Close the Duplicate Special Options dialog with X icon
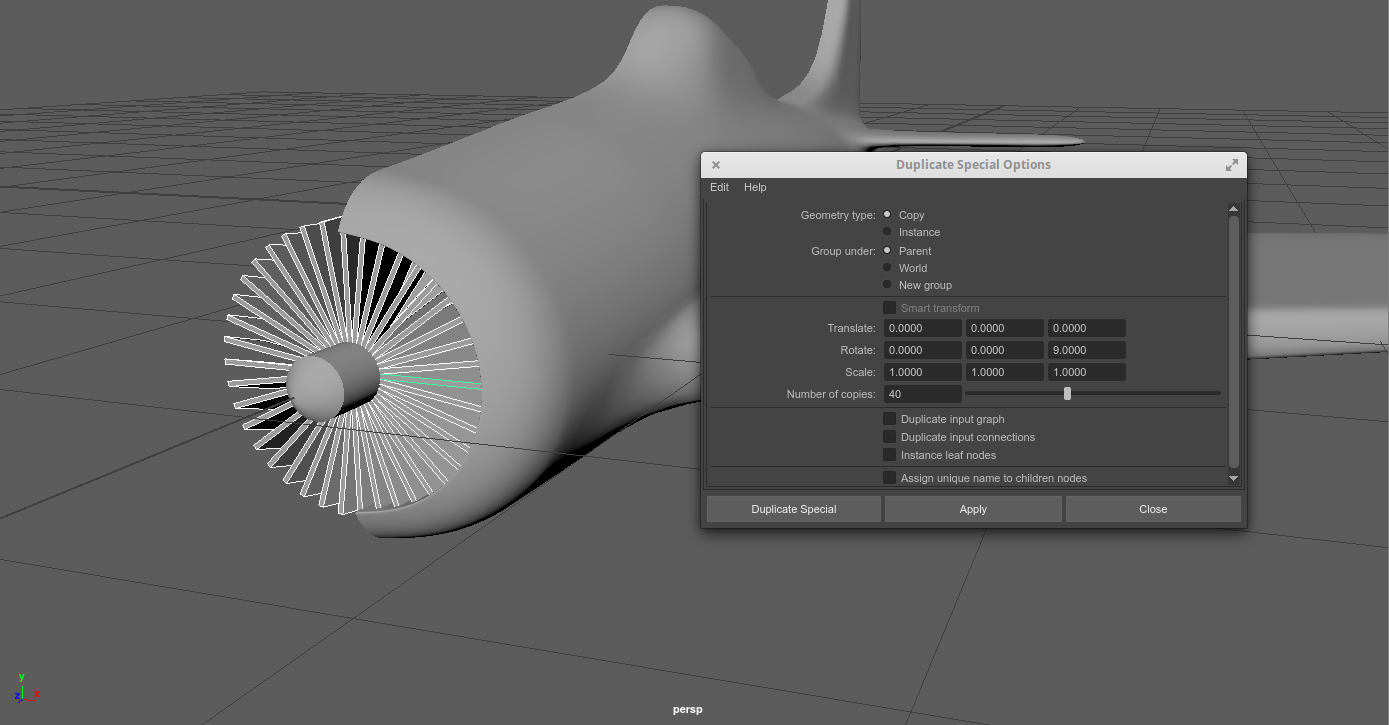1389x725 pixels. pos(716,165)
